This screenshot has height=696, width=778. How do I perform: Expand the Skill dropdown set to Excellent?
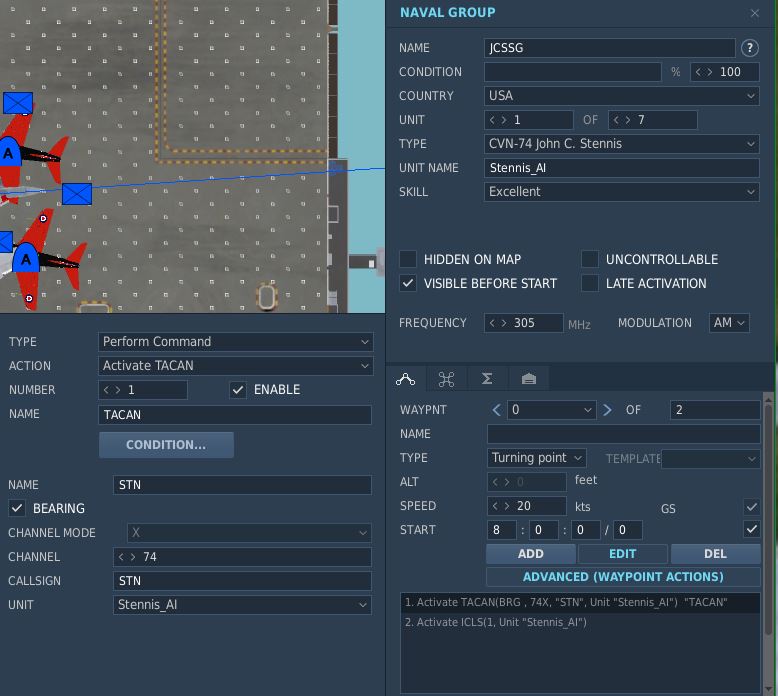coord(621,192)
